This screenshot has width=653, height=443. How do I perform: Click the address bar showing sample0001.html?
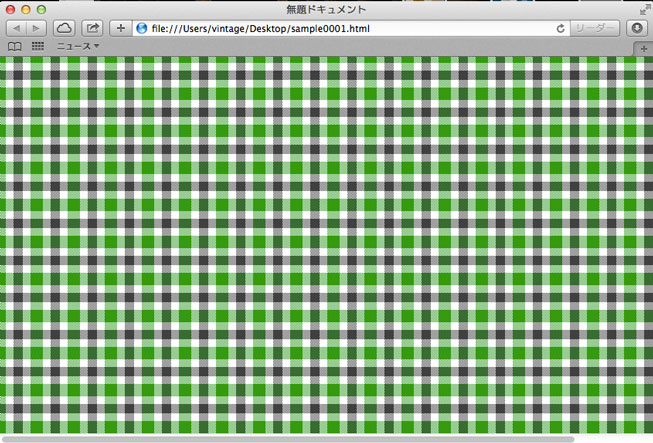(352, 28)
